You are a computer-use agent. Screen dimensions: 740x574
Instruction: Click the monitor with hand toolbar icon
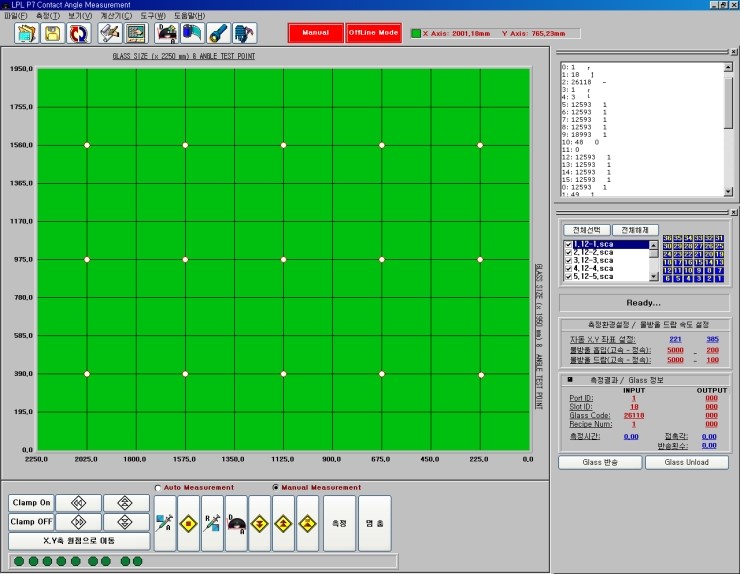(136, 33)
